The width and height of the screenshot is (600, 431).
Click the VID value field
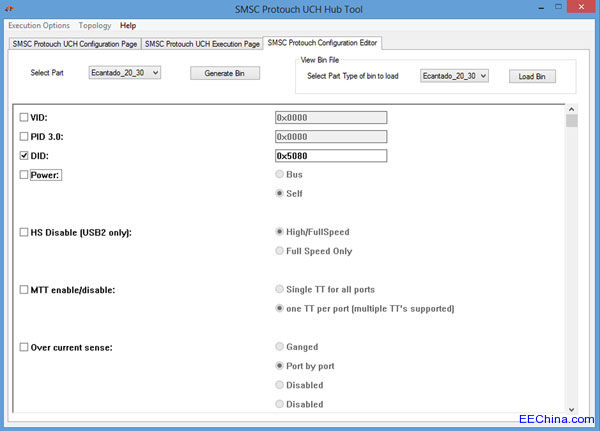(331, 118)
